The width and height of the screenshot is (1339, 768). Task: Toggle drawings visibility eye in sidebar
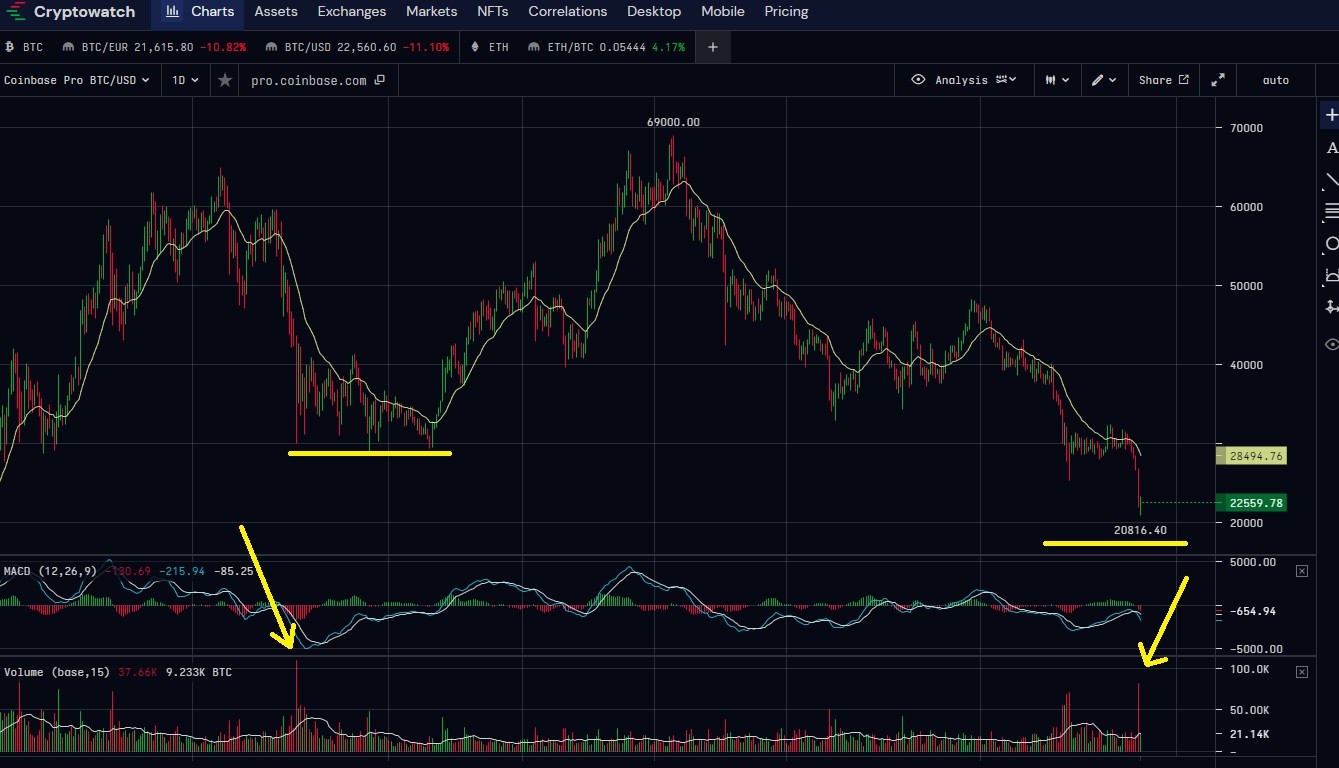pyautogui.click(x=1331, y=344)
